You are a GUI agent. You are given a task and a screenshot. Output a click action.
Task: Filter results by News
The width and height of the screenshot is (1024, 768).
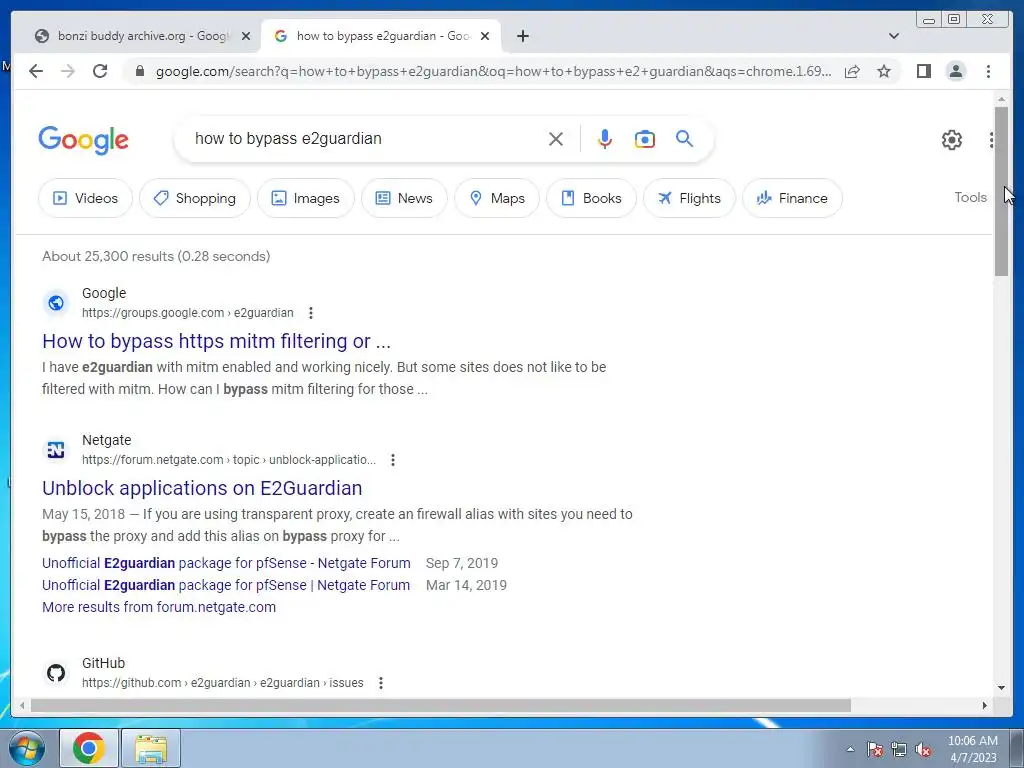click(x=404, y=198)
